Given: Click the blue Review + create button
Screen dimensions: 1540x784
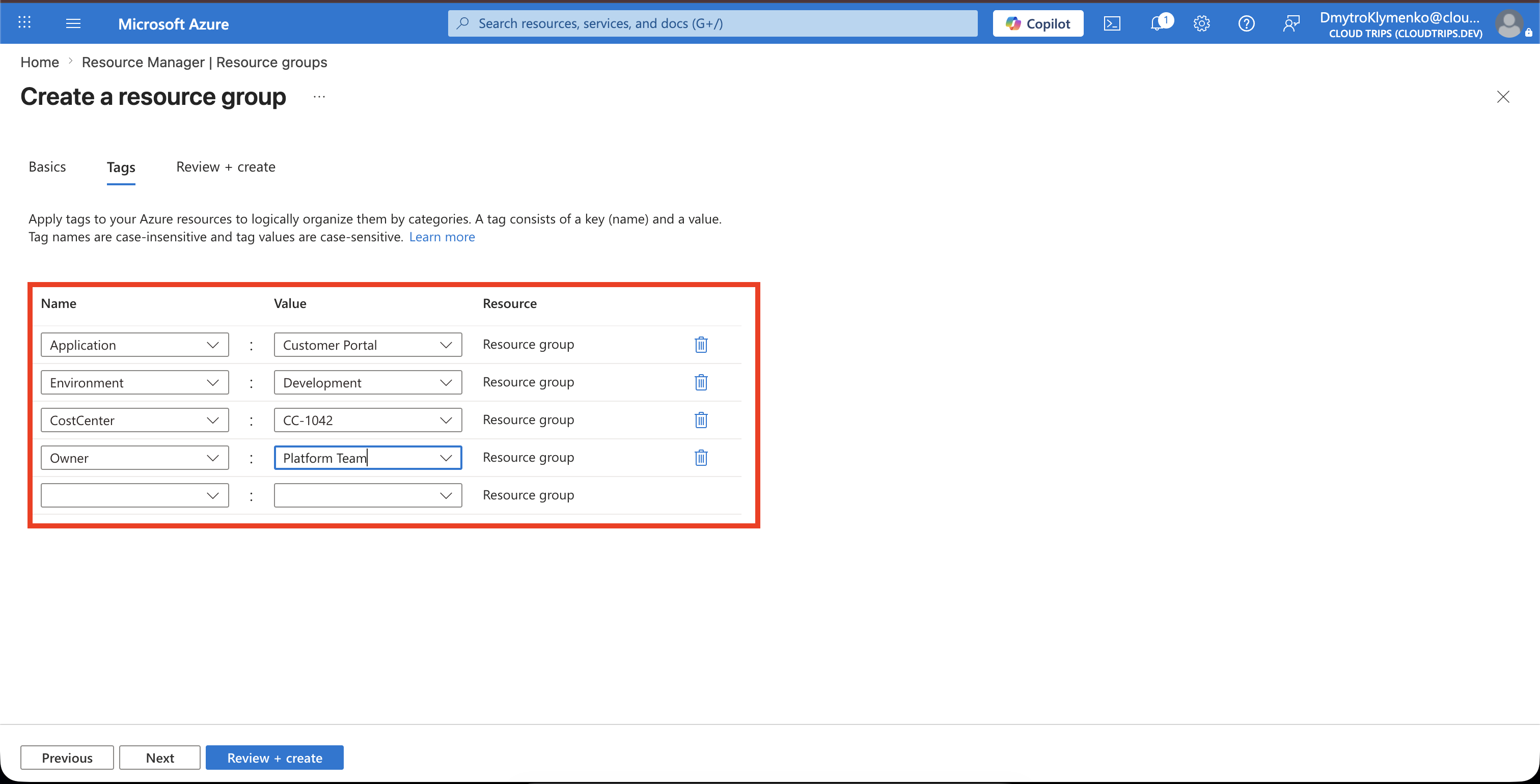Looking at the screenshot, I should pyautogui.click(x=274, y=758).
